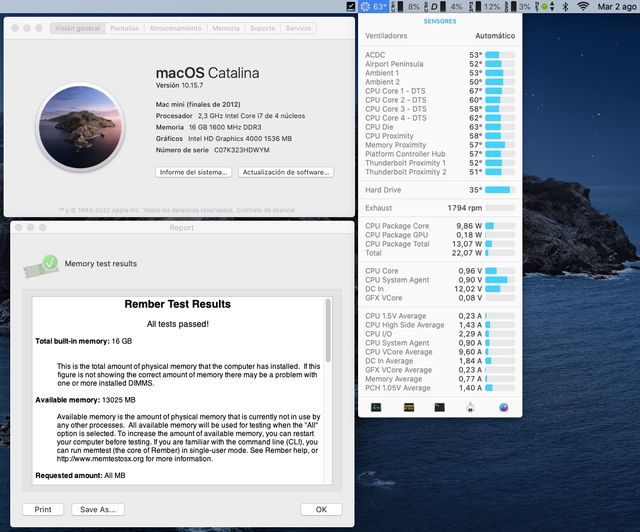Viewport: 640px width, 532px height.
Task: Click shortcut icon between Terminal and iStat icons
Action: click(470, 407)
